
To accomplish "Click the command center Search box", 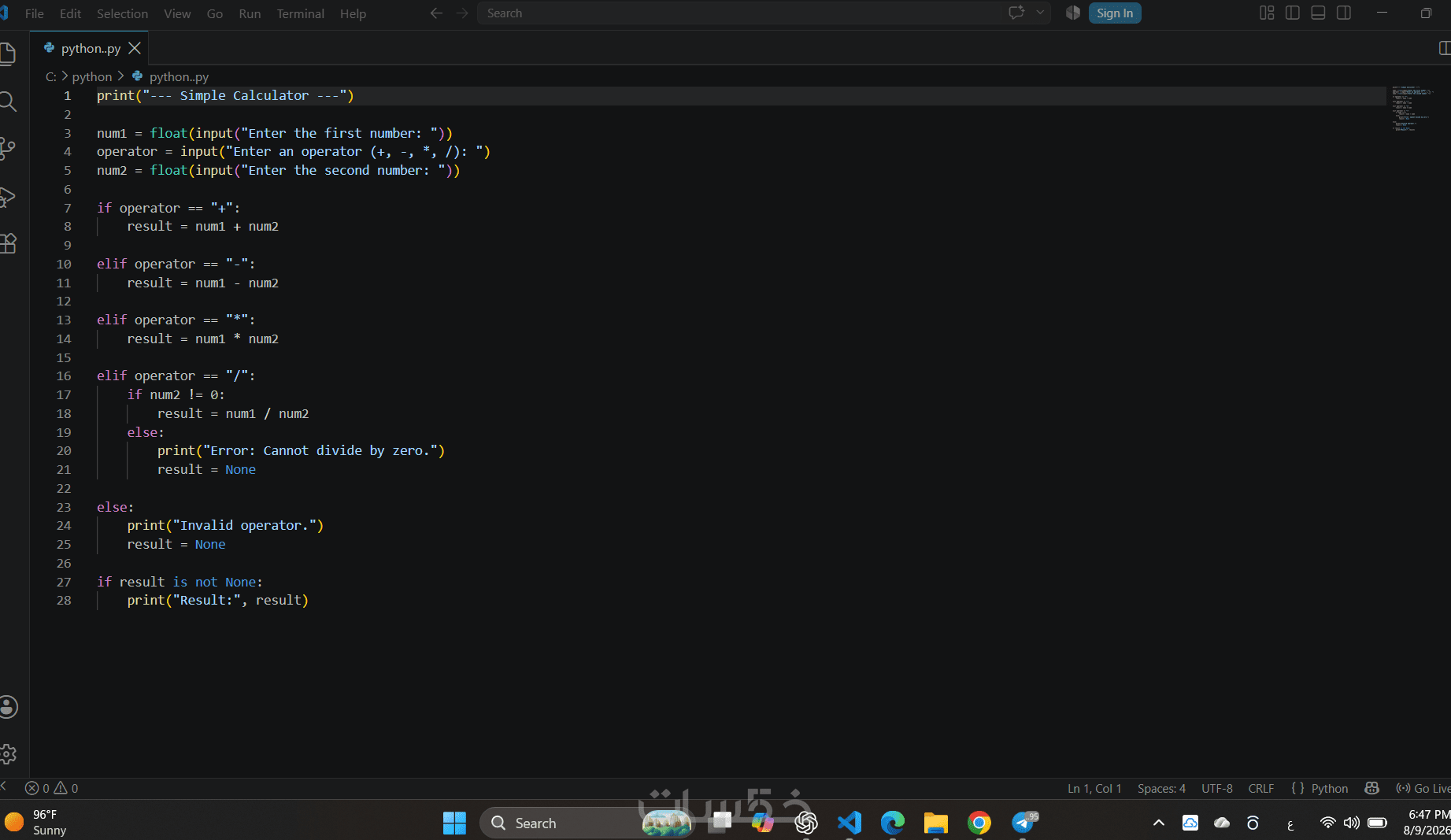I will tap(740, 13).
